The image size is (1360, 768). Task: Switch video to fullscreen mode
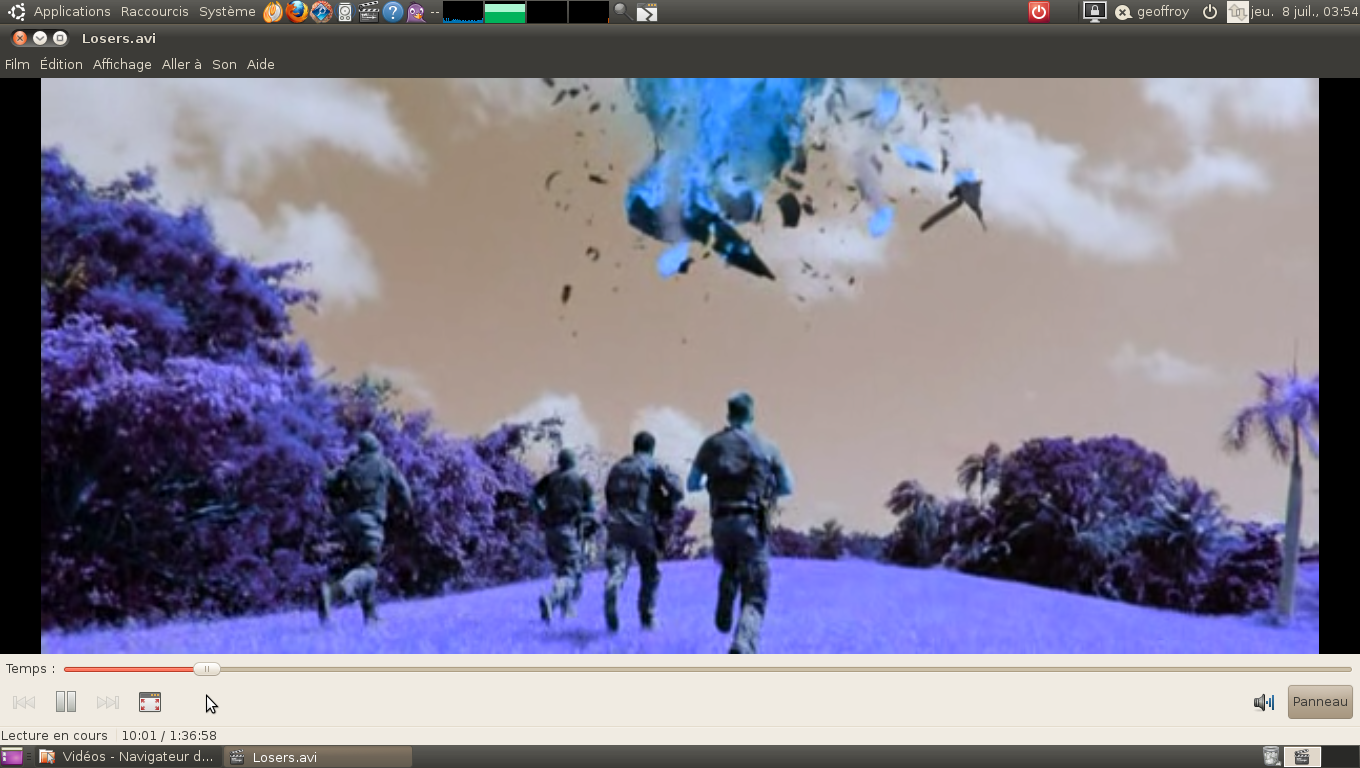(x=150, y=702)
